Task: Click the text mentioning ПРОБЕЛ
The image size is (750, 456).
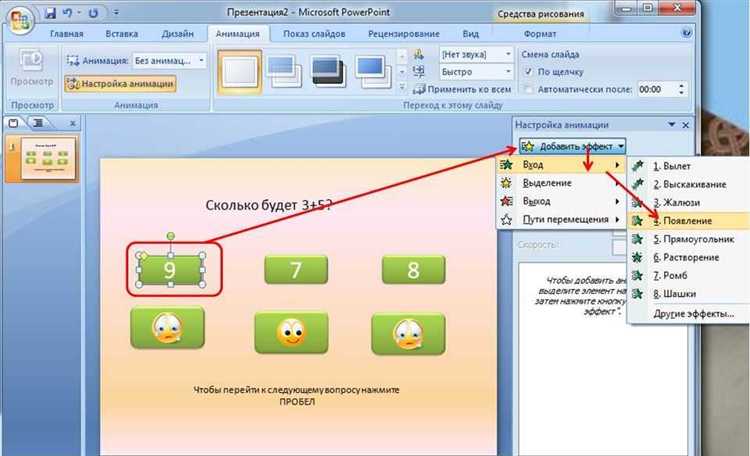Action: [297, 396]
